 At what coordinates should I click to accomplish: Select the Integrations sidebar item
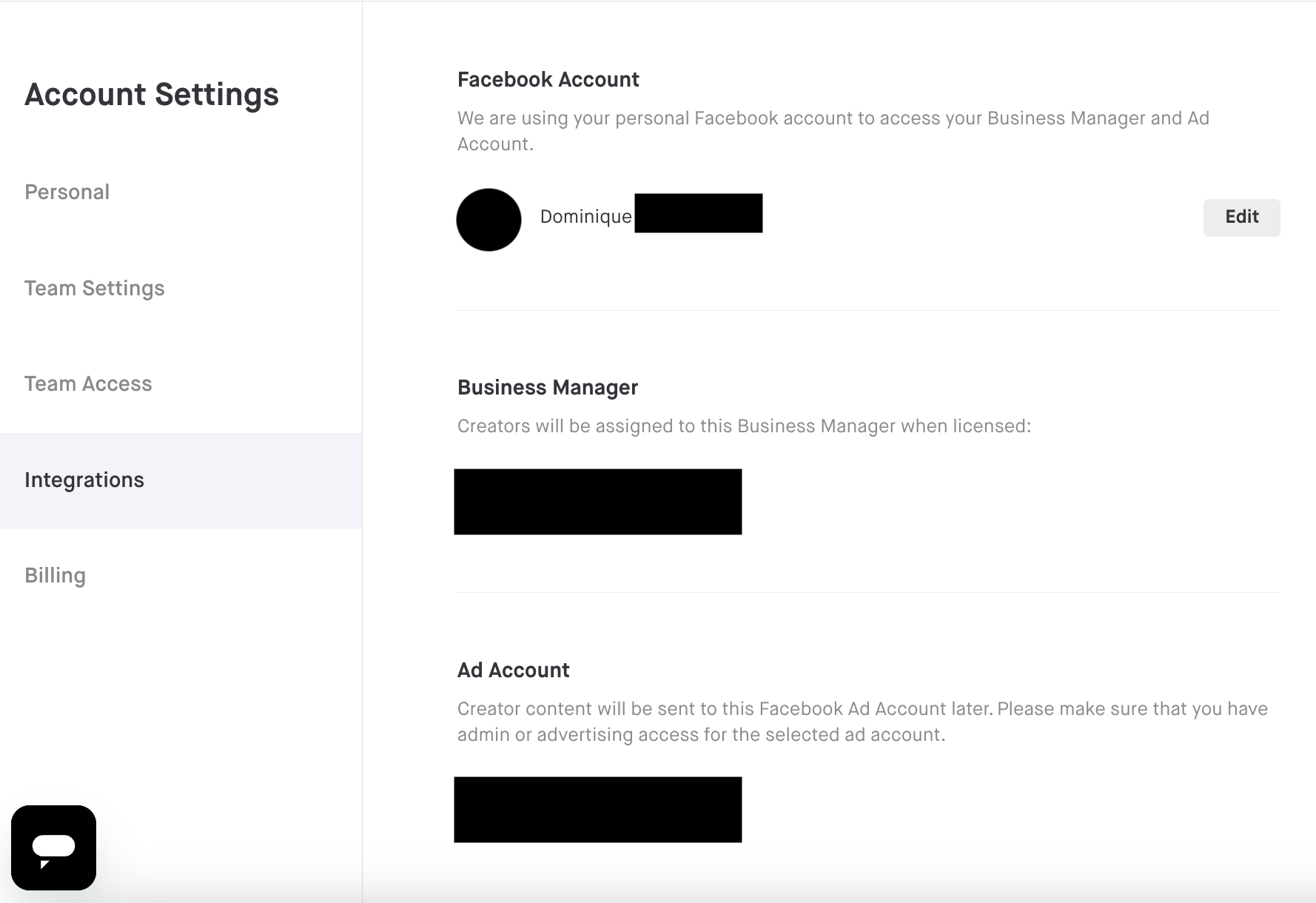[x=181, y=480]
